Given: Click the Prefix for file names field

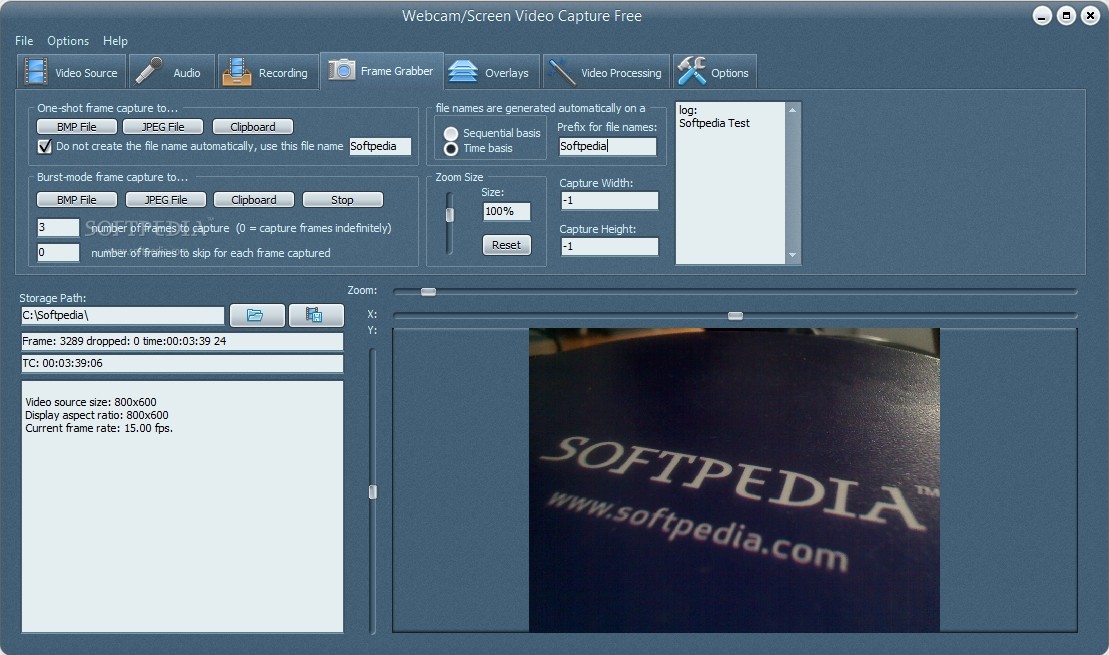Looking at the screenshot, I should pyautogui.click(x=608, y=146).
